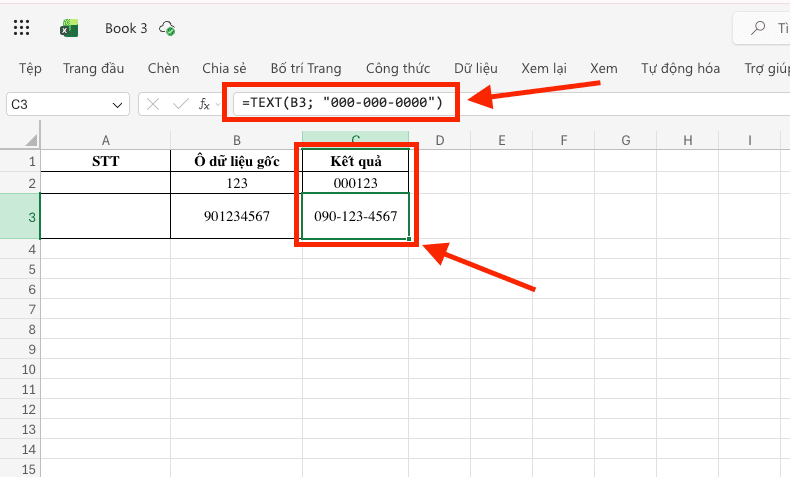Open the Công thức tab
The height and width of the screenshot is (477, 790).
pyautogui.click(x=398, y=69)
